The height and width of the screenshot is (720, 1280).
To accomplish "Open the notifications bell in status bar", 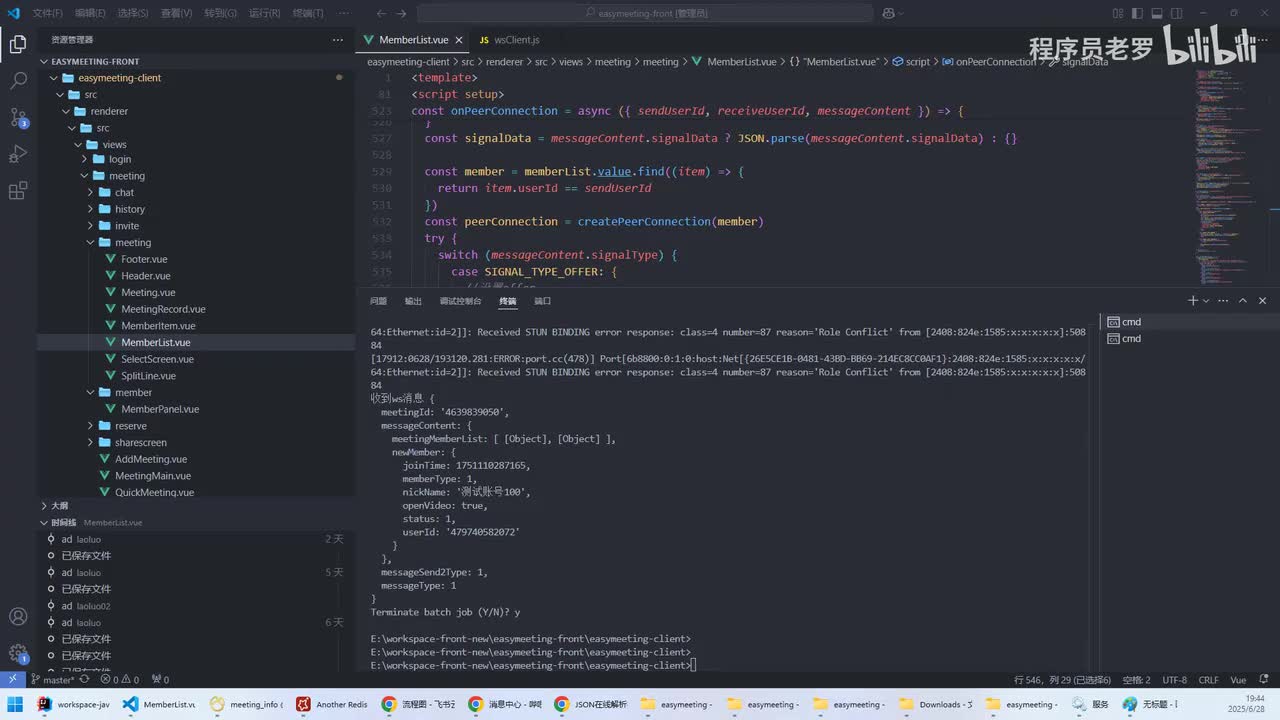I will tap(1265, 680).
